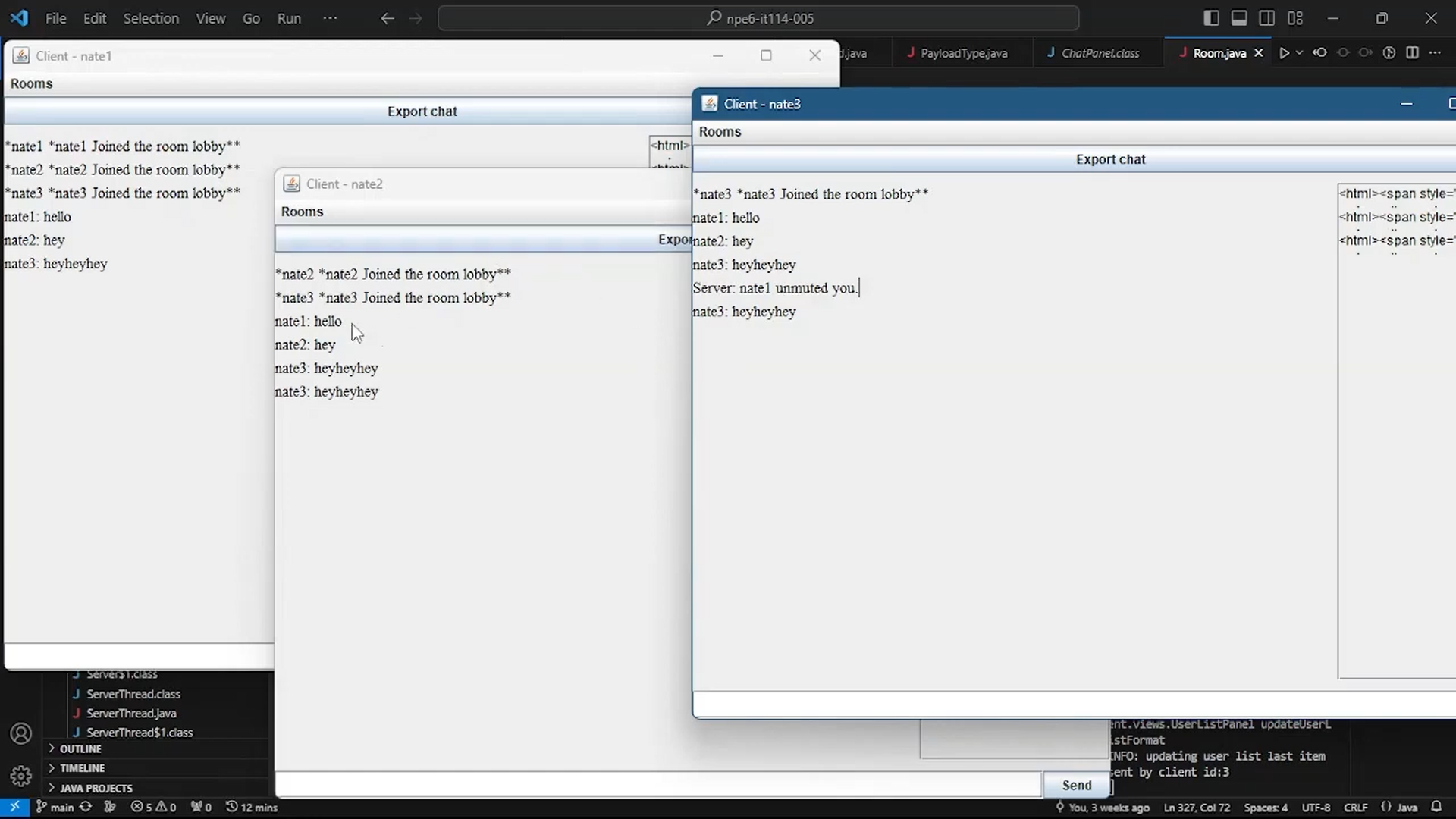This screenshot has width=1456, height=819.
Task: Click the remote window status bar icon
Action: coord(14,807)
